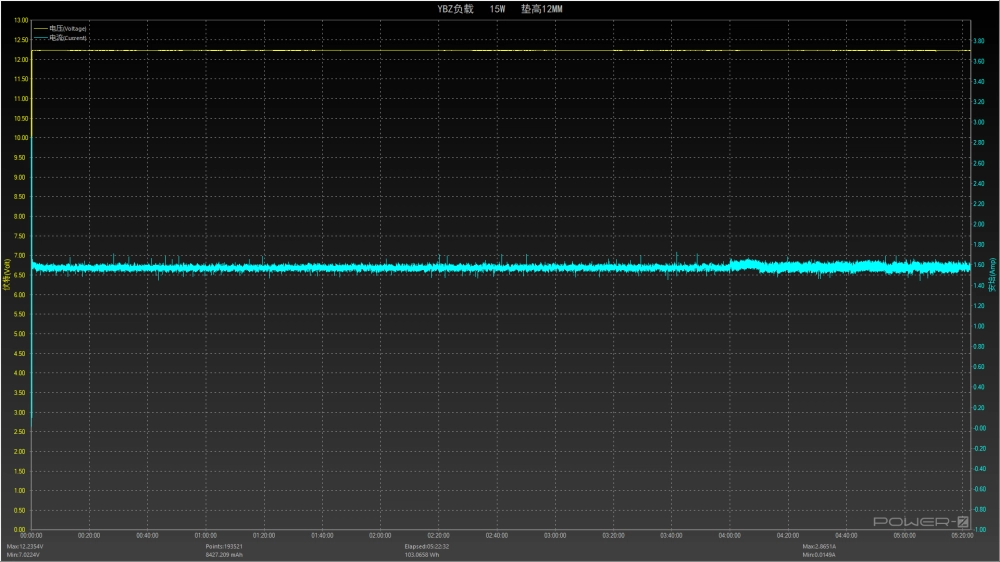
Task: Click the 01:20:00 time axis label
Action: [x=264, y=536]
